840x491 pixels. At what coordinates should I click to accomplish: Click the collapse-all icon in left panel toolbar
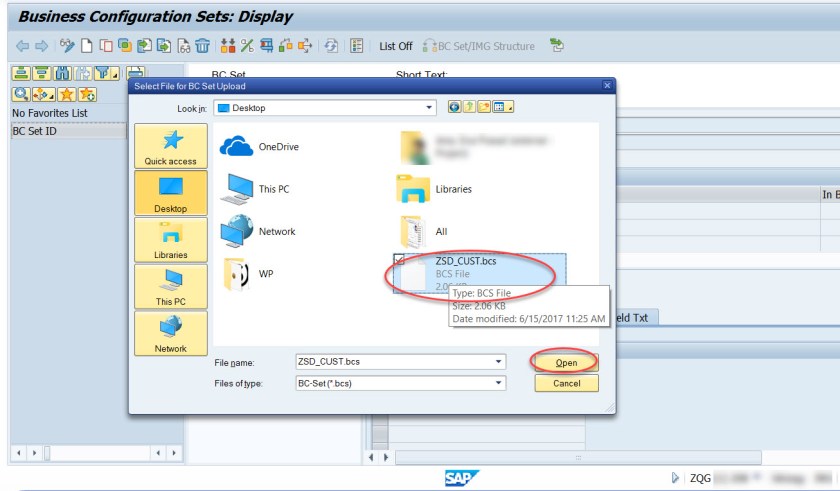41,73
